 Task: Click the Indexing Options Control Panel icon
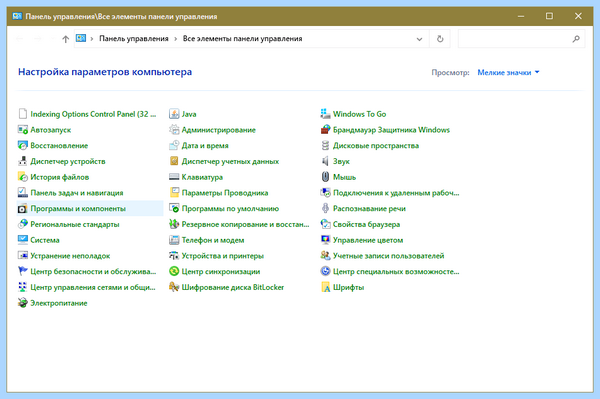tap(23, 114)
